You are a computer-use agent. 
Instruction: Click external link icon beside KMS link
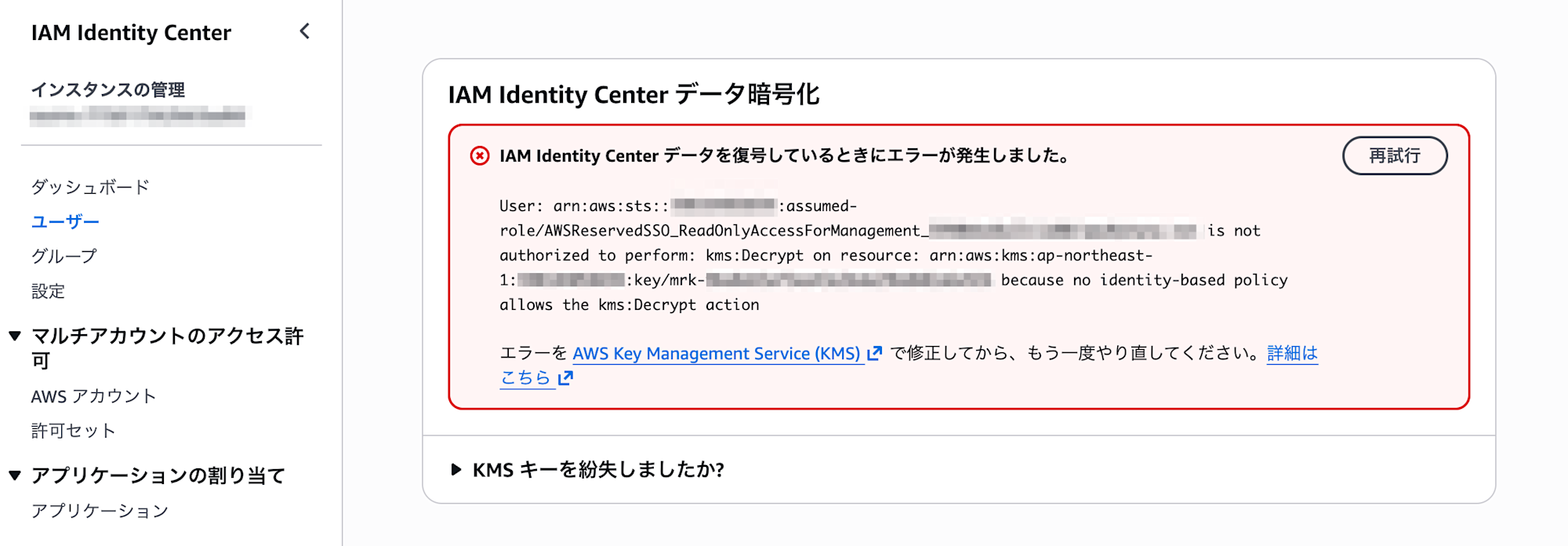click(875, 353)
